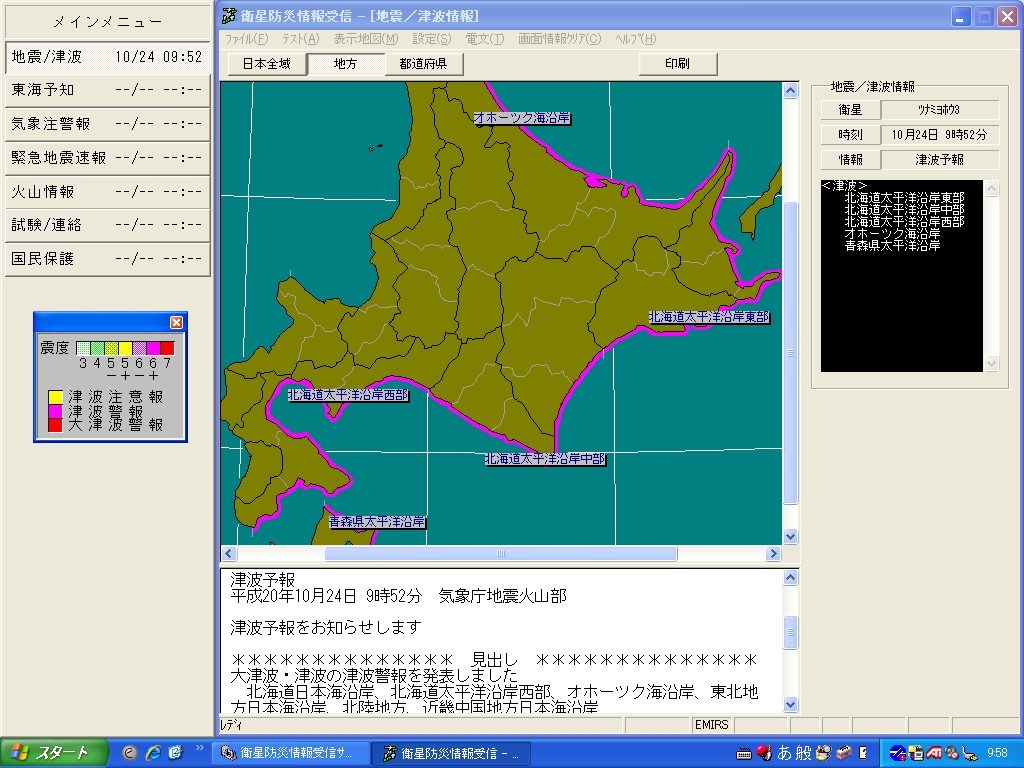Screen dimensions: 1024x768
Task: Click the map horizontal scrollbar thumb
Action: point(501,554)
